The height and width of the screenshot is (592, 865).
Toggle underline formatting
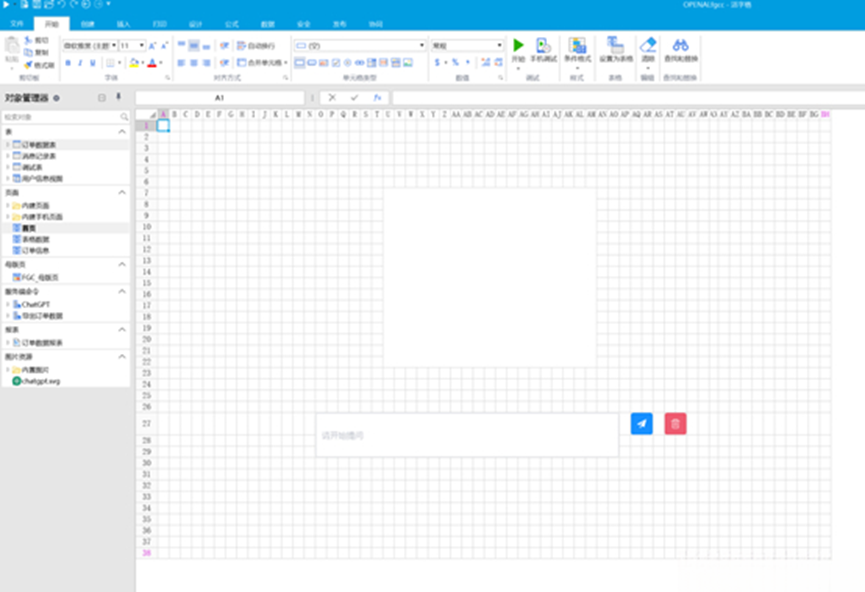pos(93,63)
